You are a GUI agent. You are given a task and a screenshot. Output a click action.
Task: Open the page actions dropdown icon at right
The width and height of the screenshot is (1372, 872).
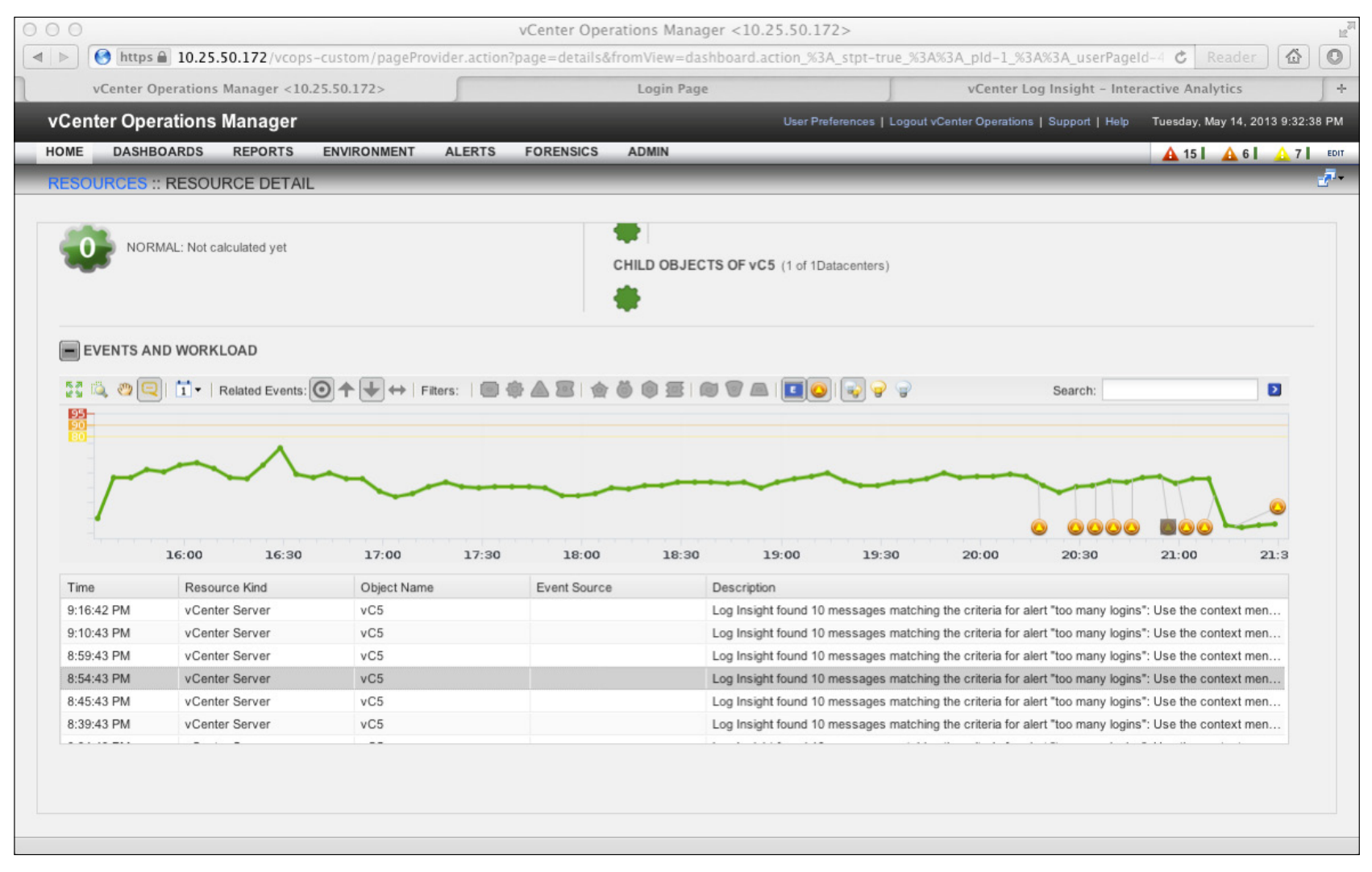[x=1330, y=178]
